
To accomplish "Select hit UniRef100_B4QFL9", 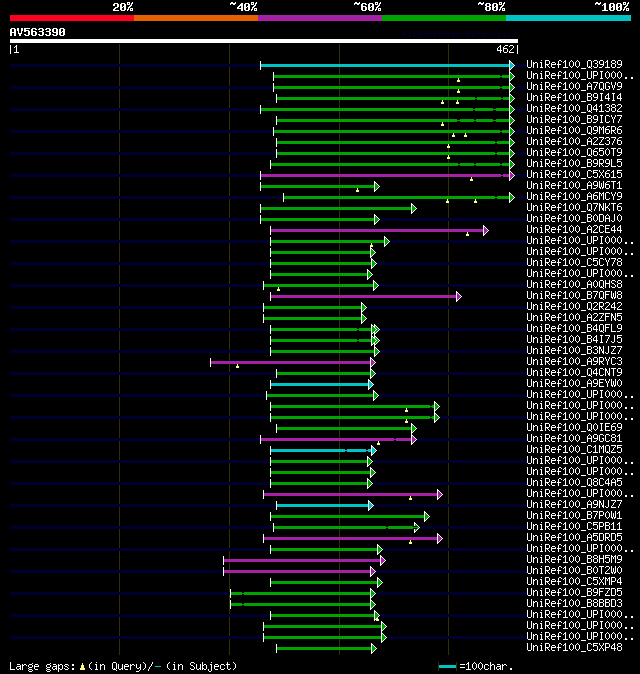I will pyautogui.click(x=574, y=328).
